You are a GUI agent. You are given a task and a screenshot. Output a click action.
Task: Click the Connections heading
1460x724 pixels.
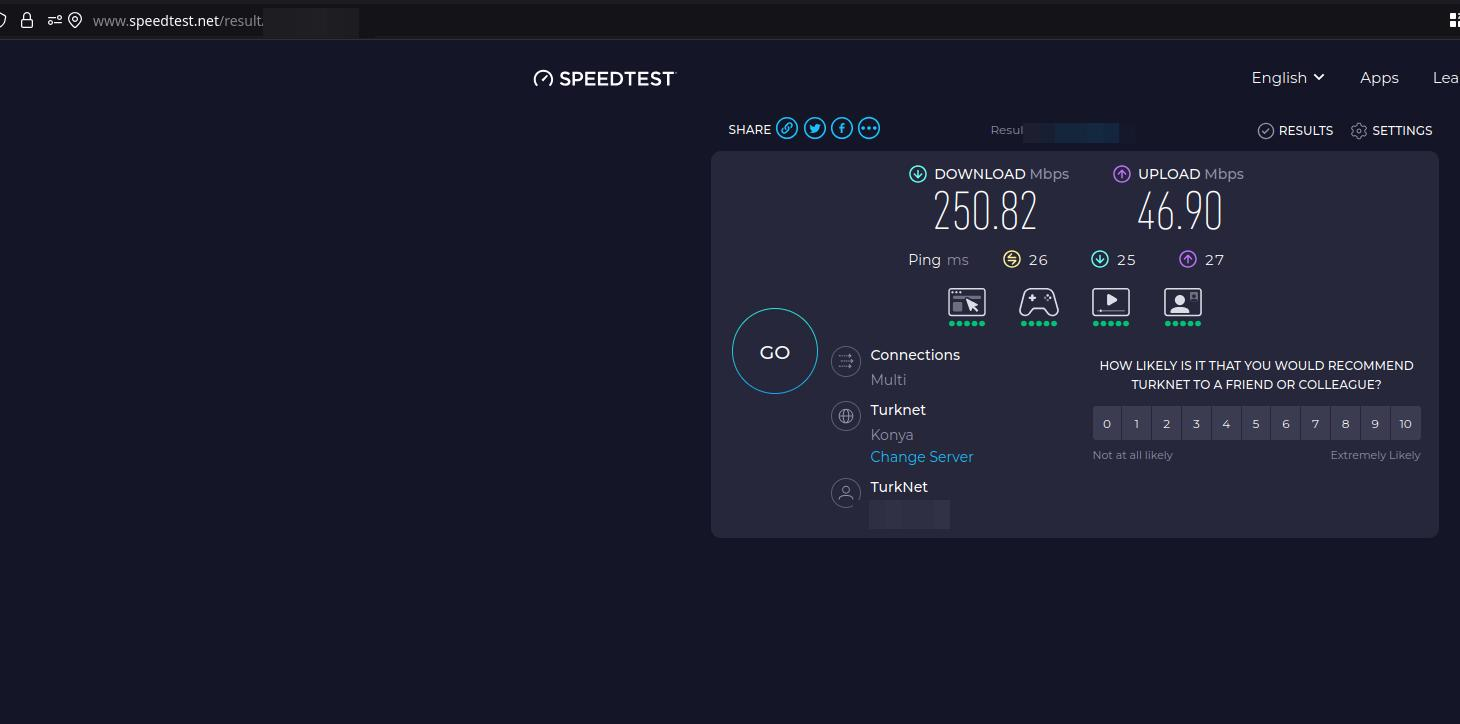pos(915,355)
